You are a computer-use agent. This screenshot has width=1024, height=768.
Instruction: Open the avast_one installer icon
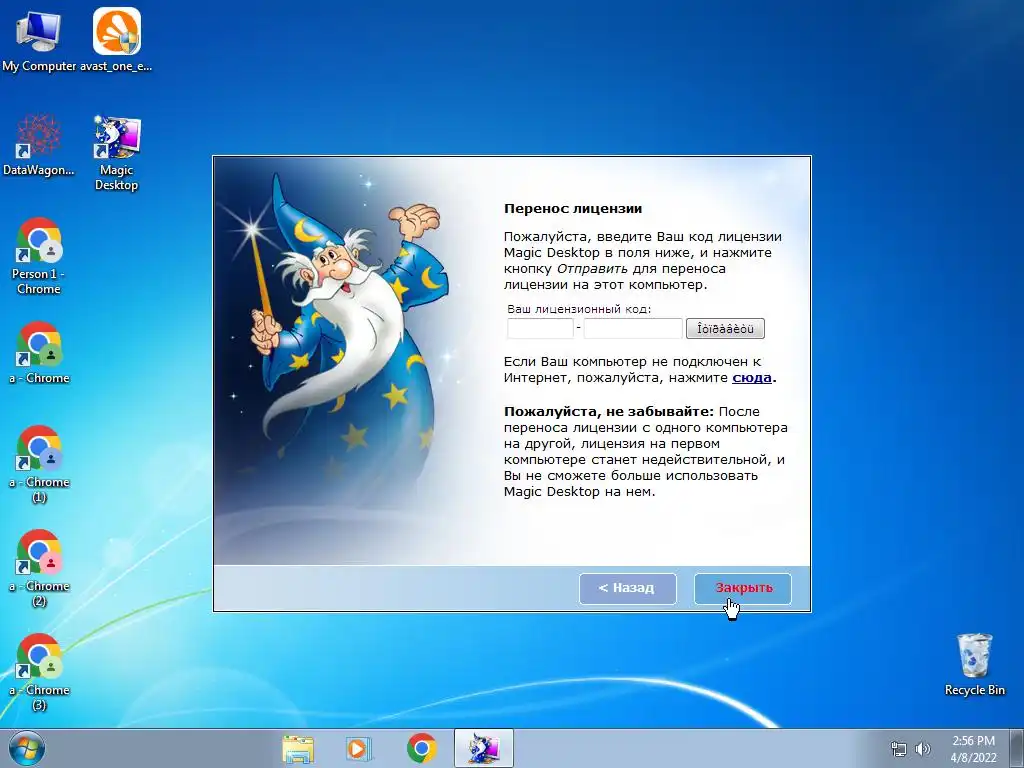[116, 40]
